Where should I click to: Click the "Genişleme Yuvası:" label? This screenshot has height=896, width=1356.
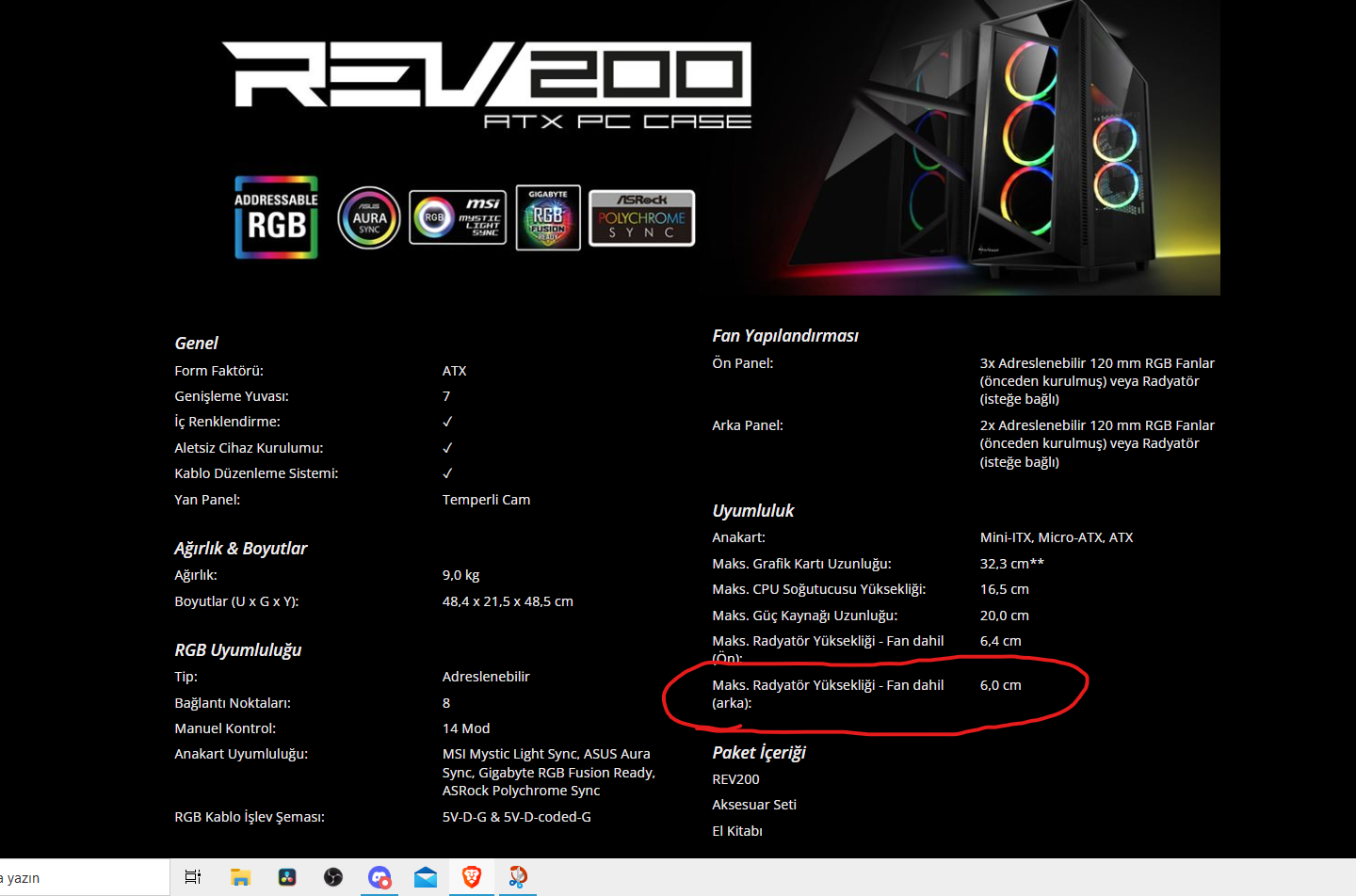[x=232, y=396]
